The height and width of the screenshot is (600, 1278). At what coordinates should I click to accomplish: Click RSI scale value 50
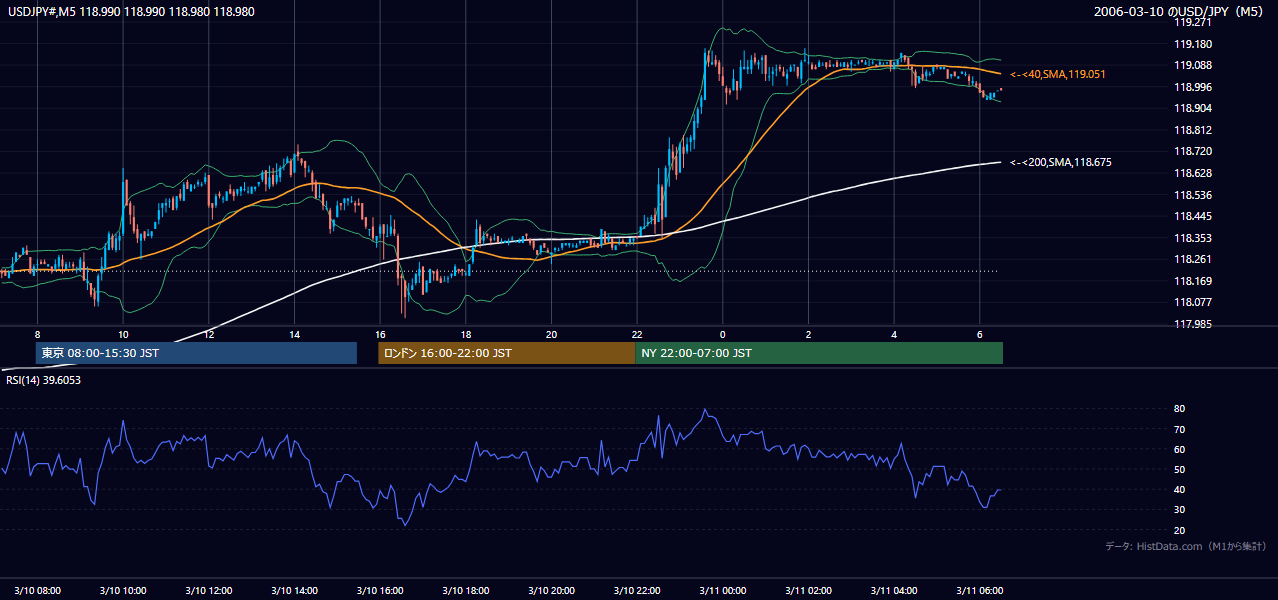(x=1180, y=469)
